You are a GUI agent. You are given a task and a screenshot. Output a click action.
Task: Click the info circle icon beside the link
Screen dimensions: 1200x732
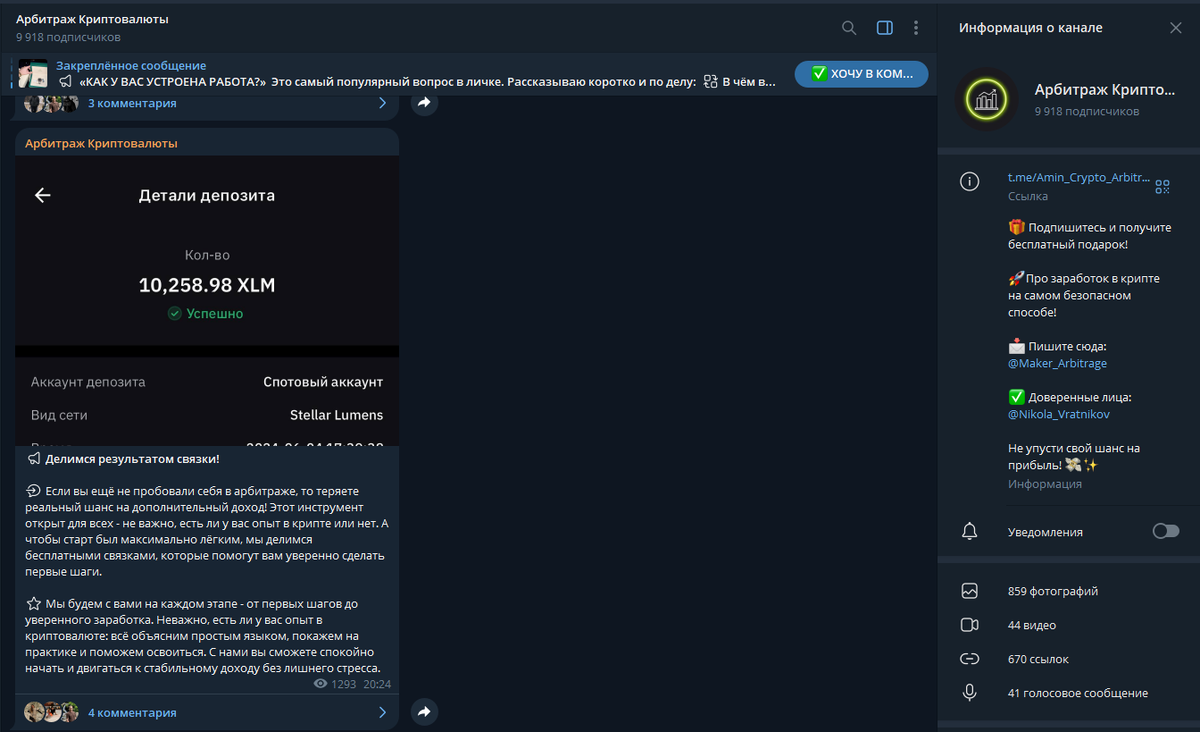tap(969, 182)
